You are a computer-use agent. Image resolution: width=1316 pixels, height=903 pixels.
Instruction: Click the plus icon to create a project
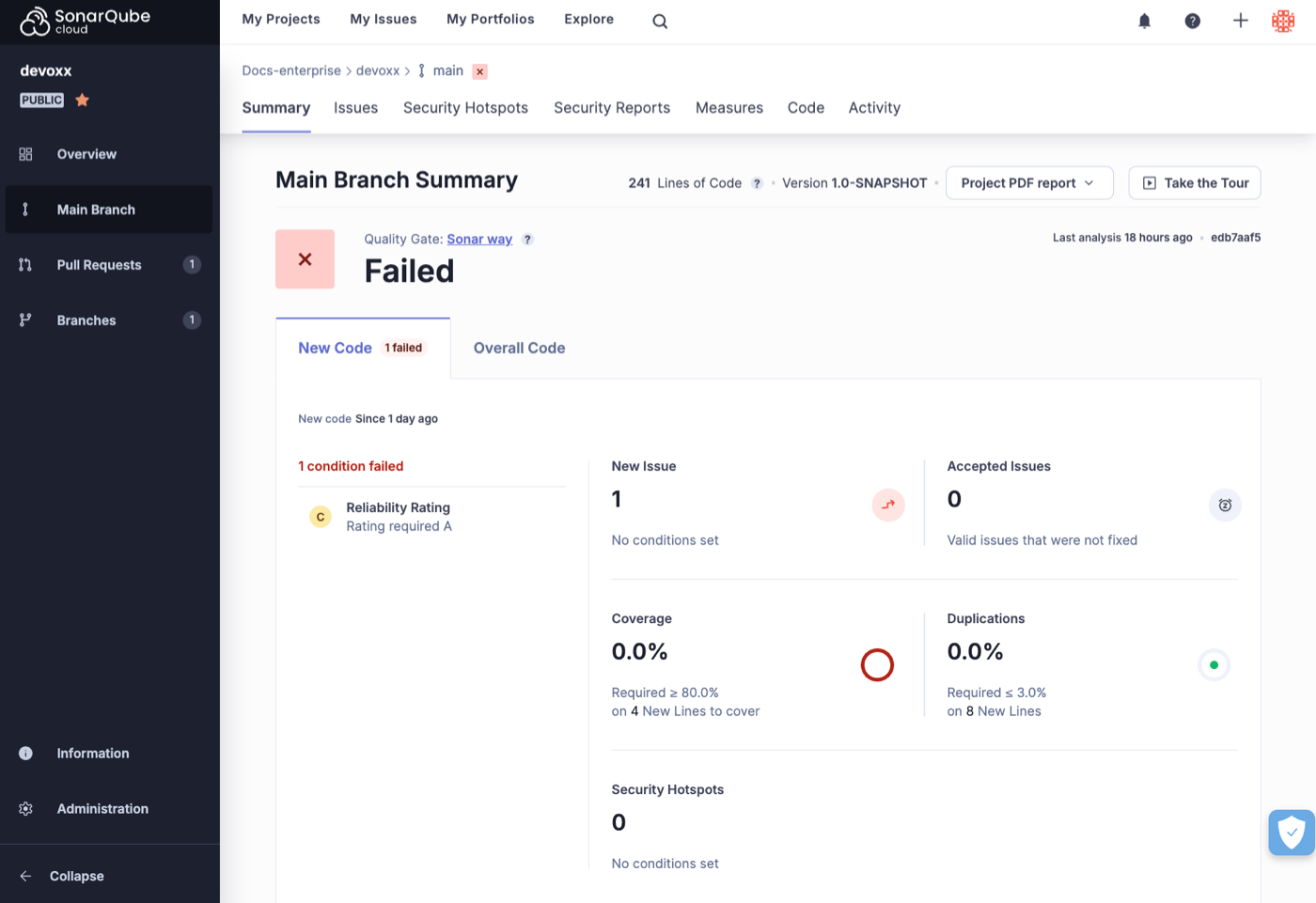(x=1240, y=20)
